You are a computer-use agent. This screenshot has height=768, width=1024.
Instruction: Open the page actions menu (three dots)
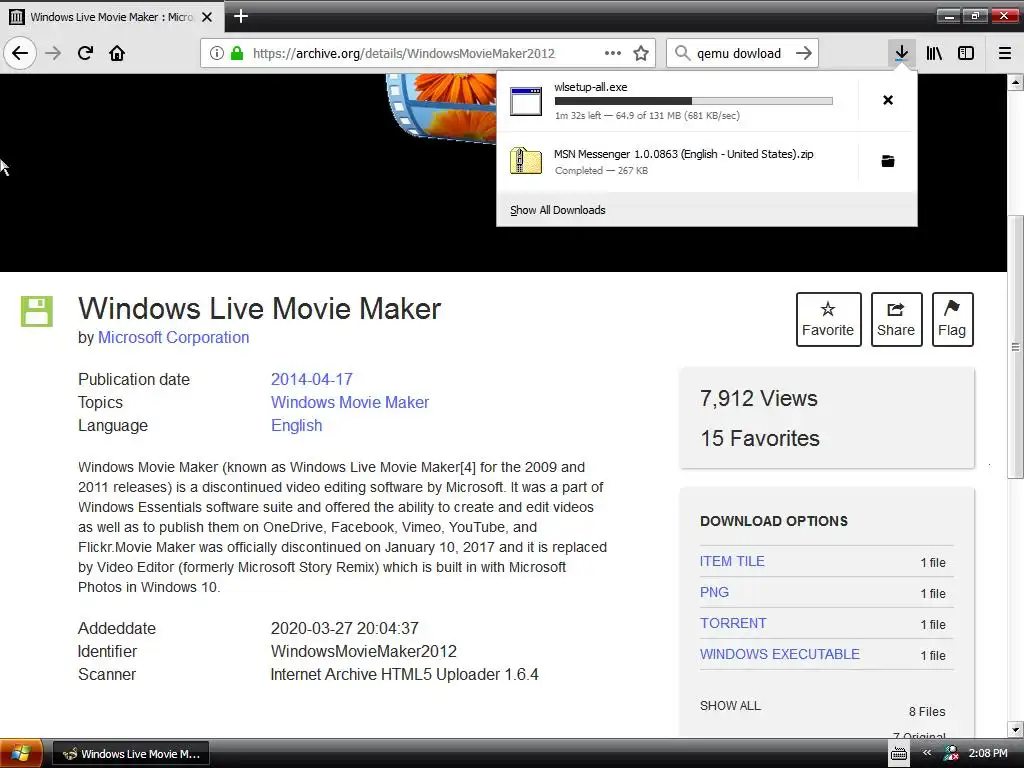point(613,53)
